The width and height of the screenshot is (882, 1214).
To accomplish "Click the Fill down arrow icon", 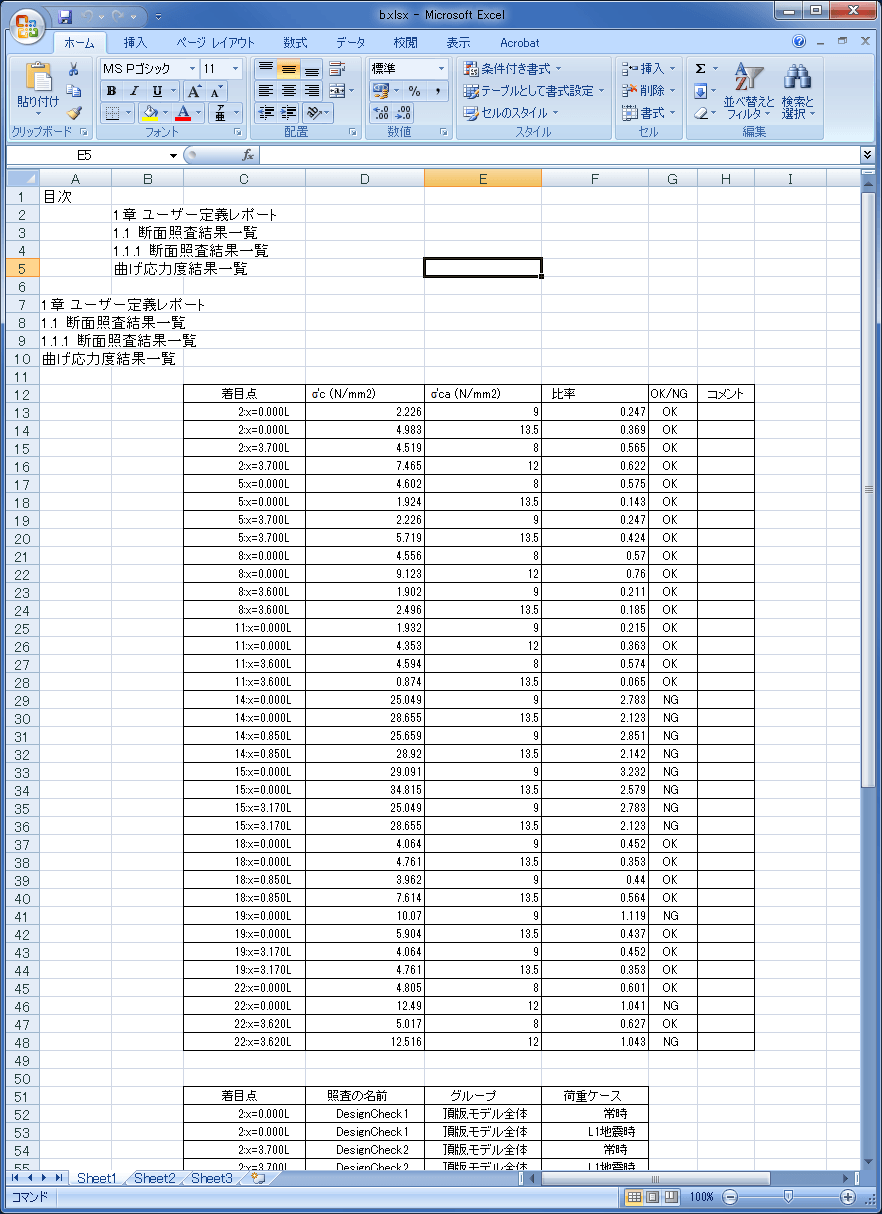I will tap(700, 91).
